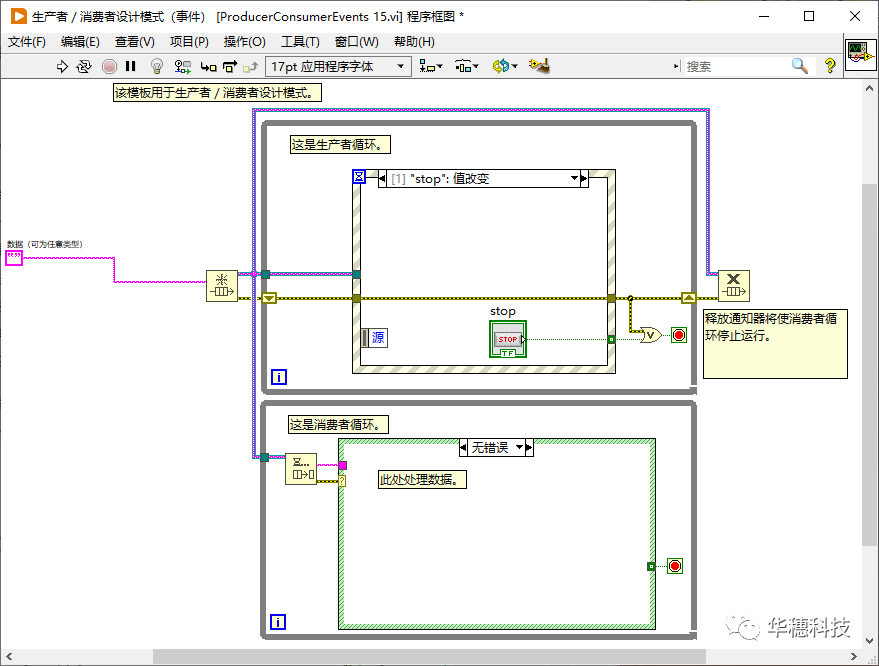The image size is (879, 666).
Task: Toggle the stop boolean button terminal
Action: coord(507,339)
